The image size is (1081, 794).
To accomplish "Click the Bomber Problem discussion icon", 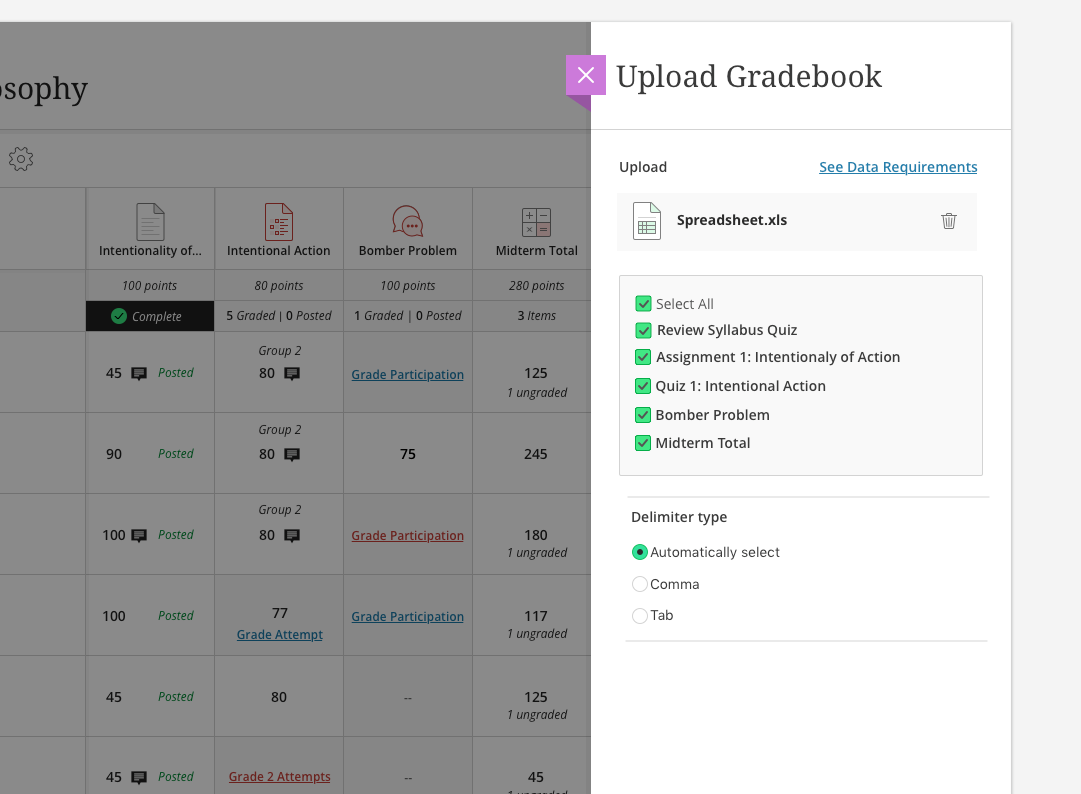I will tap(407, 221).
